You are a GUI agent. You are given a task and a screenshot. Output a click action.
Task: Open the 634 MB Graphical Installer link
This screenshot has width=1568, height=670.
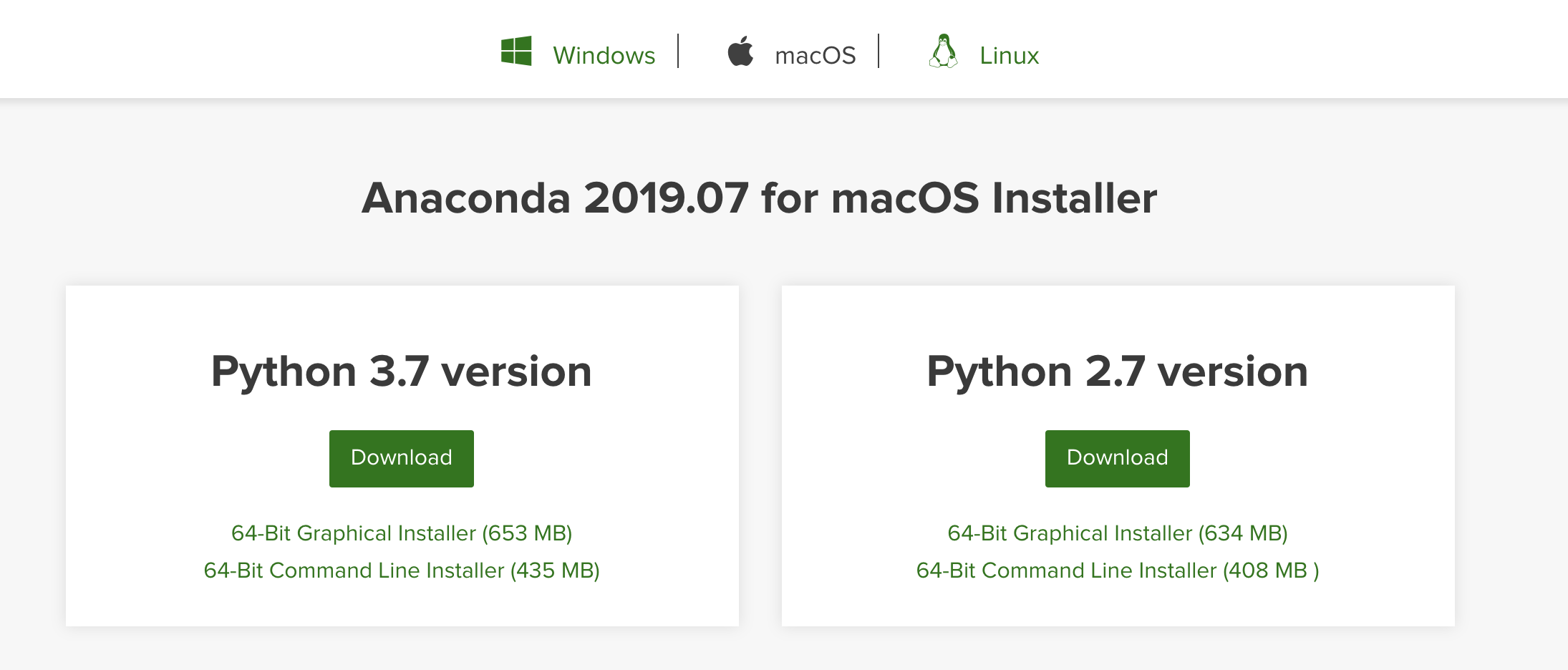[x=1117, y=533]
